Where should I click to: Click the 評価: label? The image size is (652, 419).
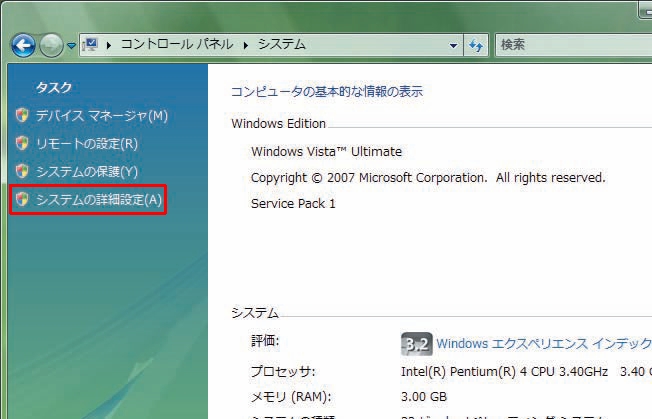point(265,341)
